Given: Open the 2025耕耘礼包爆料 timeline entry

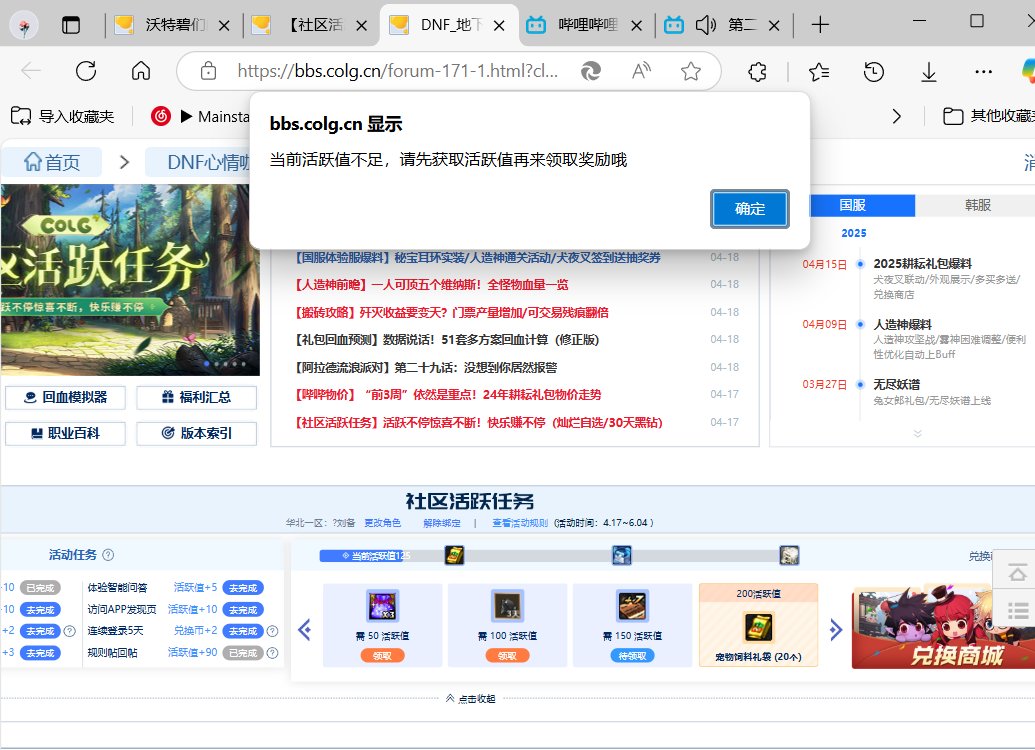Looking at the screenshot, I should pyautogui.click(x=922, y=264).
